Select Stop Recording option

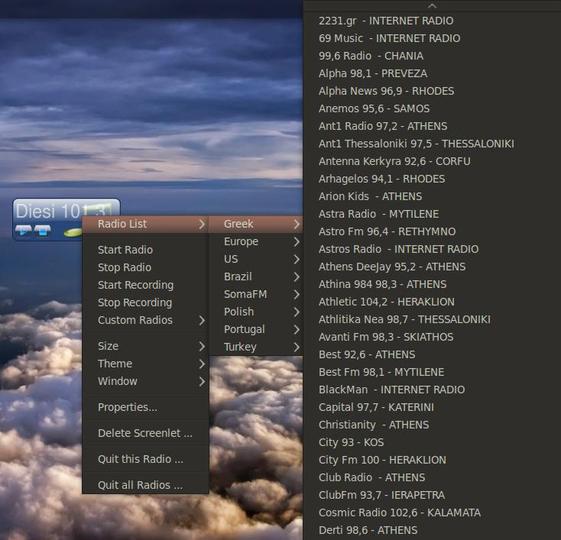pos(146,302)
